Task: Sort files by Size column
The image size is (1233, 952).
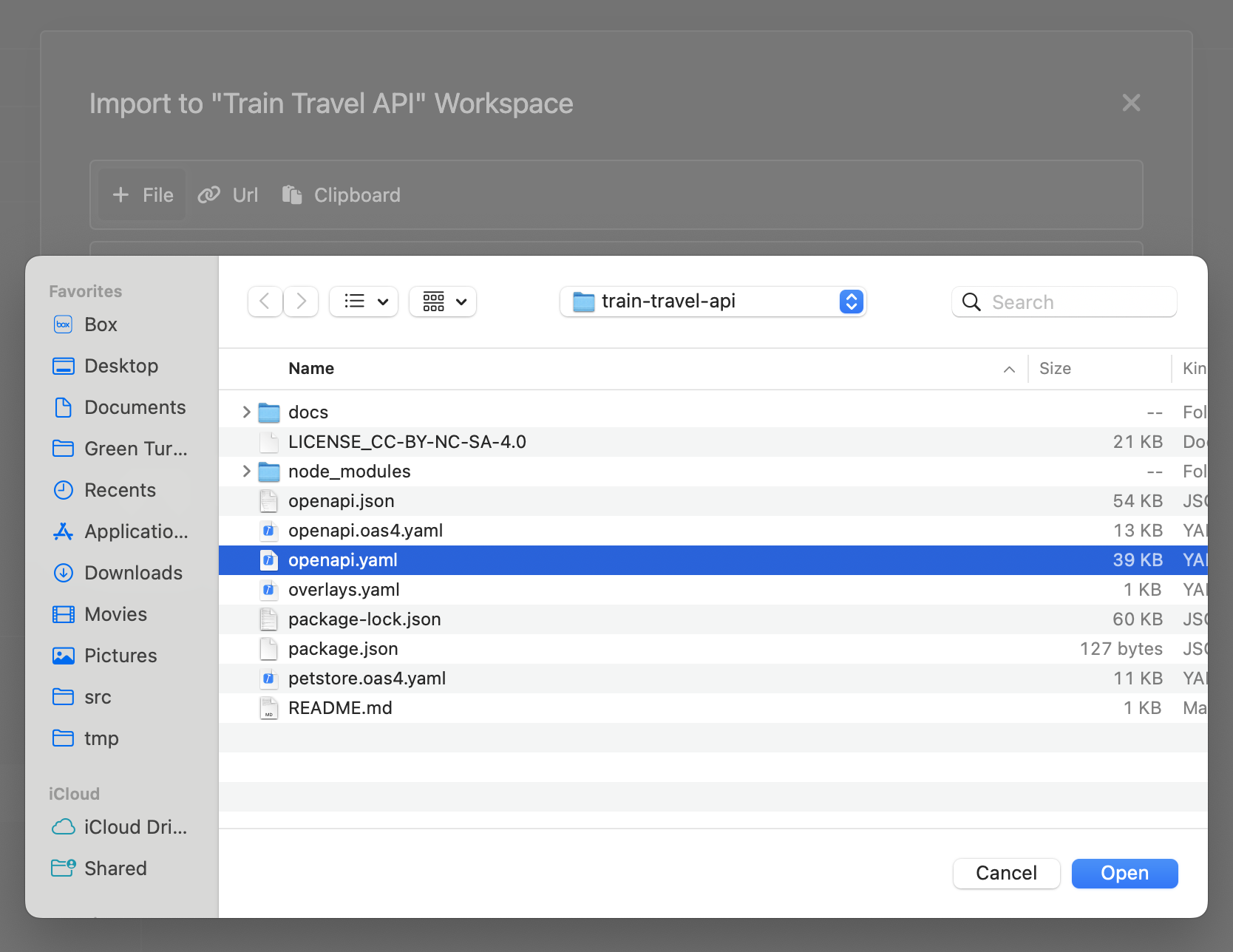Action: click(1055, 368)
